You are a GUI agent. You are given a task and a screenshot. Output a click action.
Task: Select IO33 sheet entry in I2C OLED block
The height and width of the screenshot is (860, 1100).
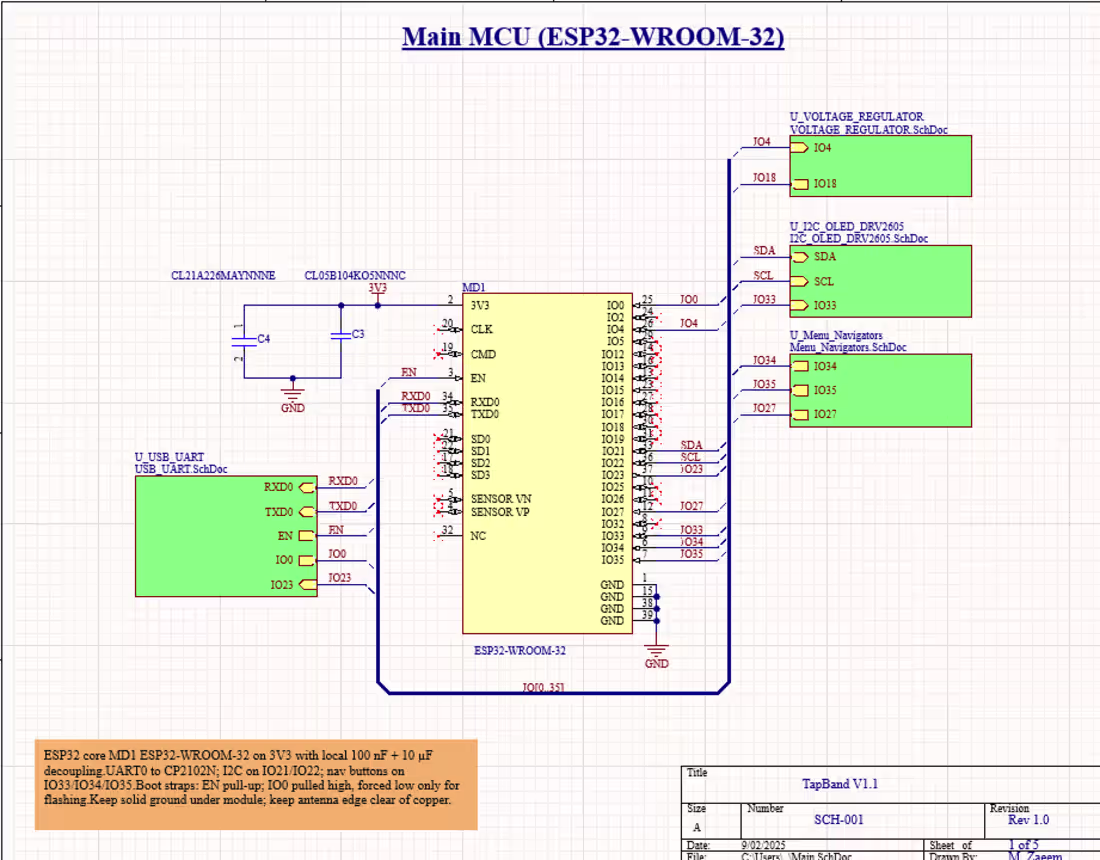pos(813,305)
